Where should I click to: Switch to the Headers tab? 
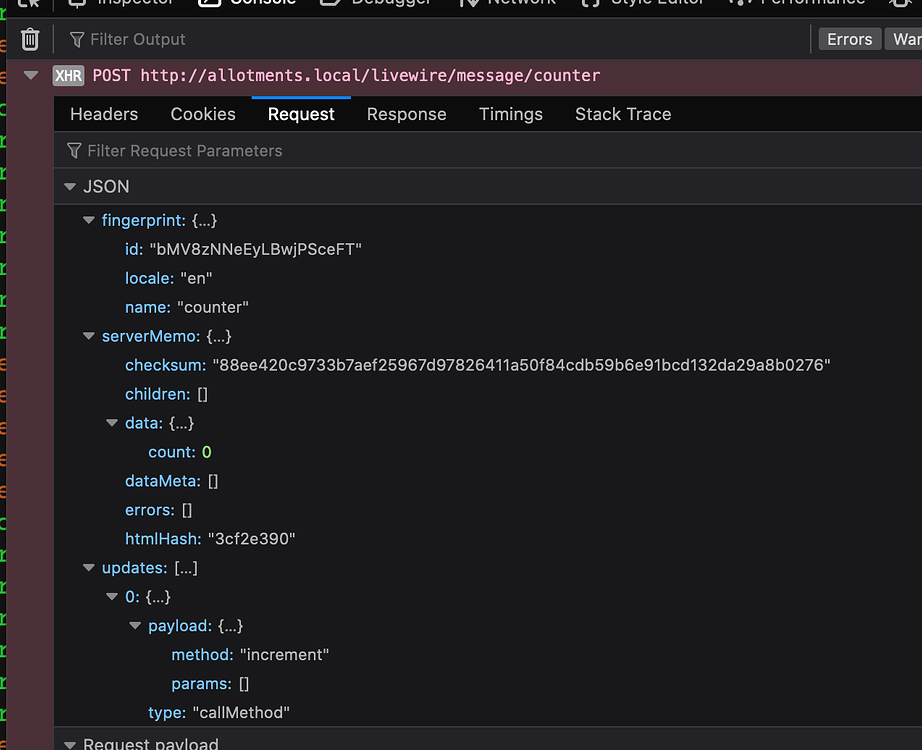tap(104, 114)
